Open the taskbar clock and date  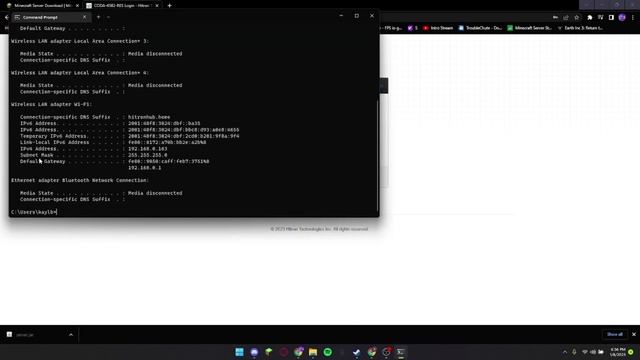click(x=618, y=352)
